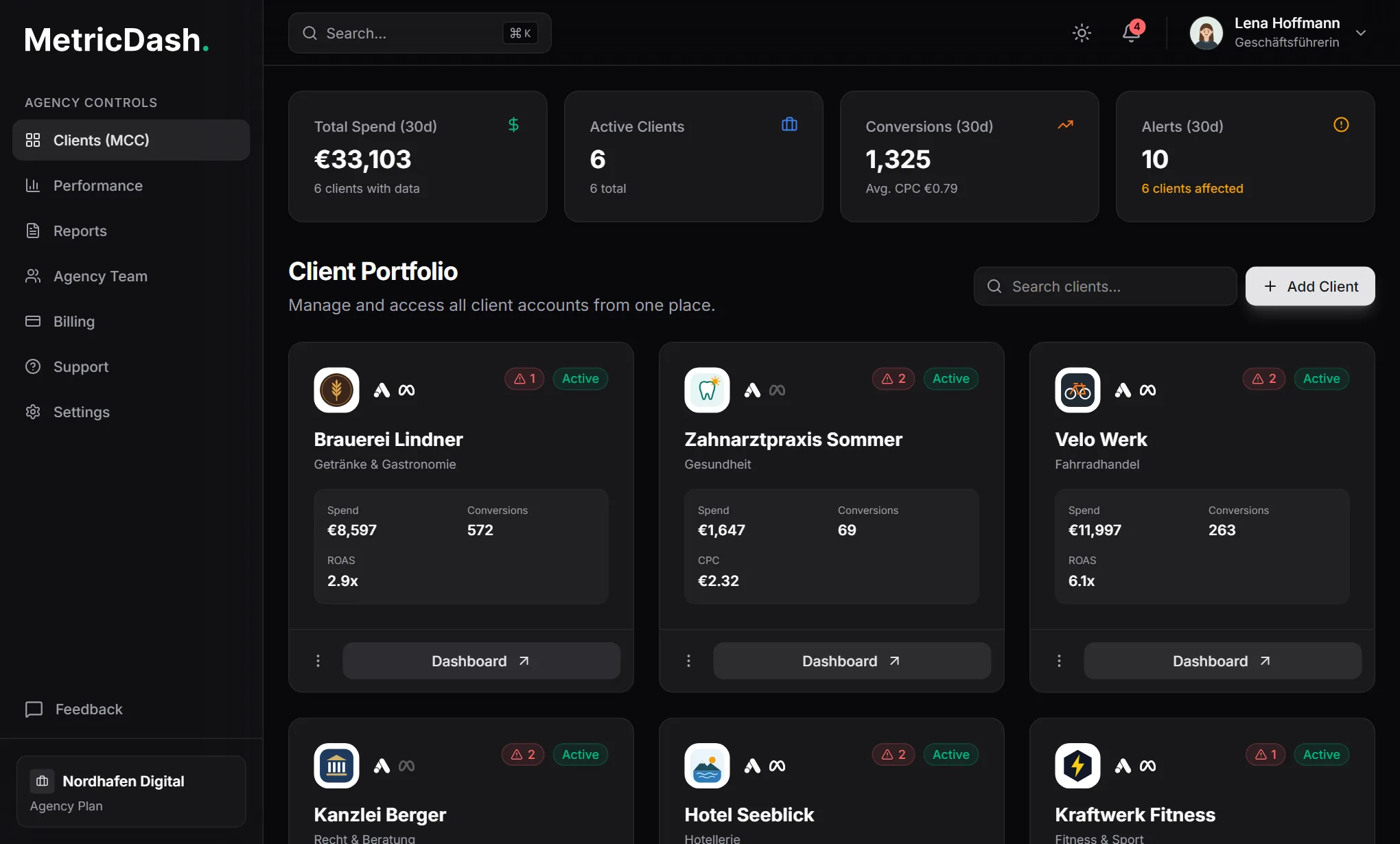The height and width of the screenshot is (844, 1400).
Task: Click the '6 clients affected' alerts text
Action: (1192, 189)
